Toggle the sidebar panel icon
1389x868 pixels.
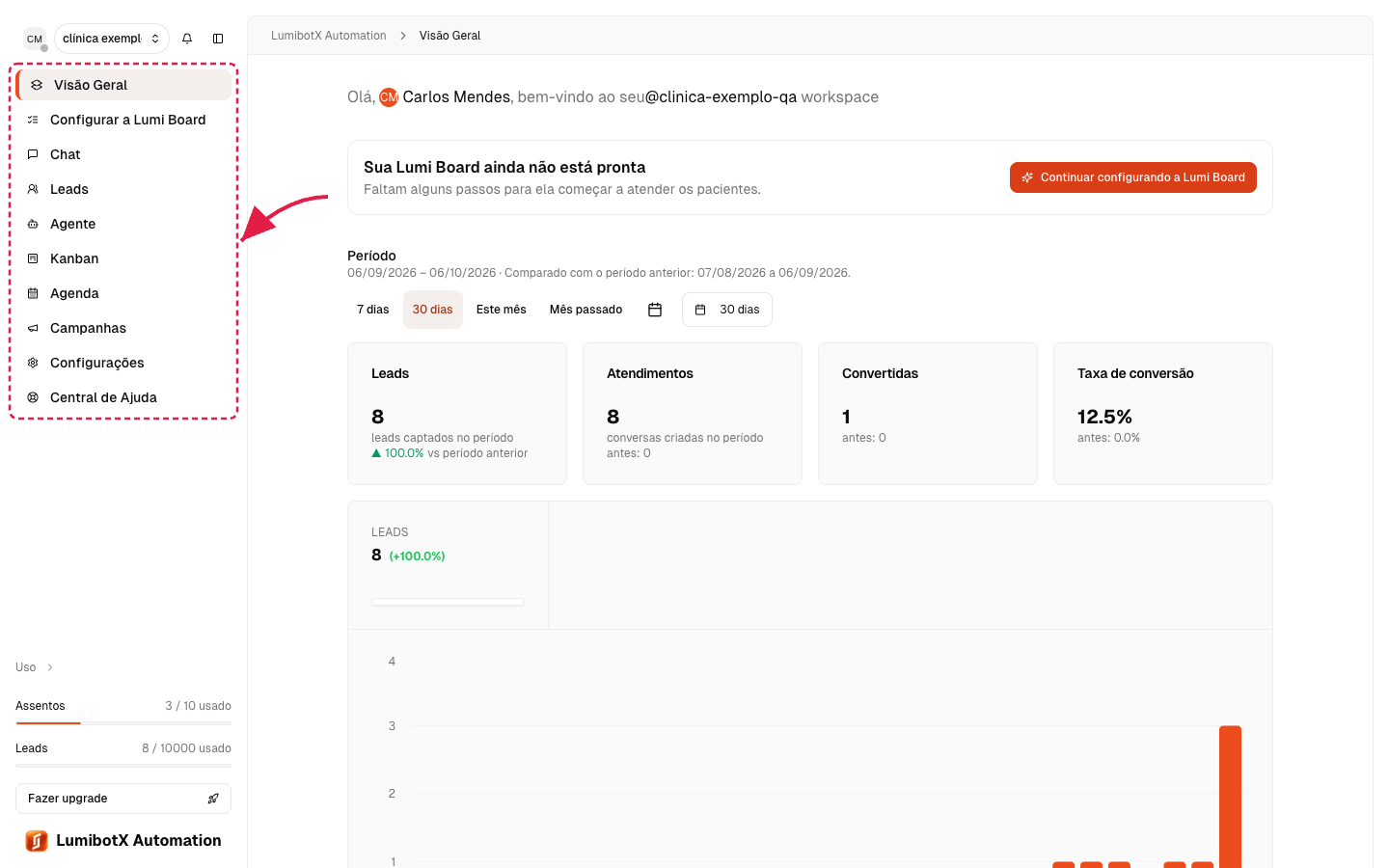218,39
